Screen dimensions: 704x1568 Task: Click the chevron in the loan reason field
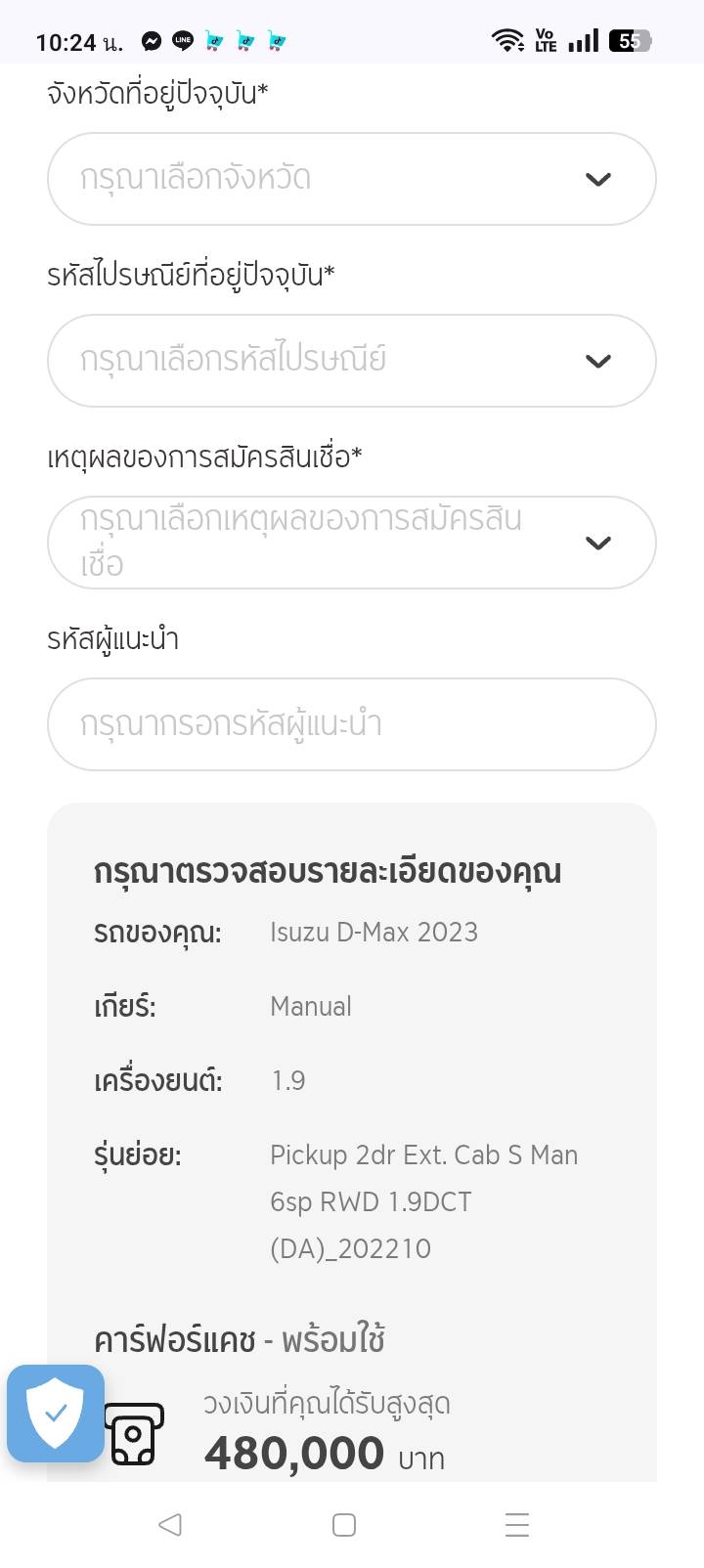[597, 543]
